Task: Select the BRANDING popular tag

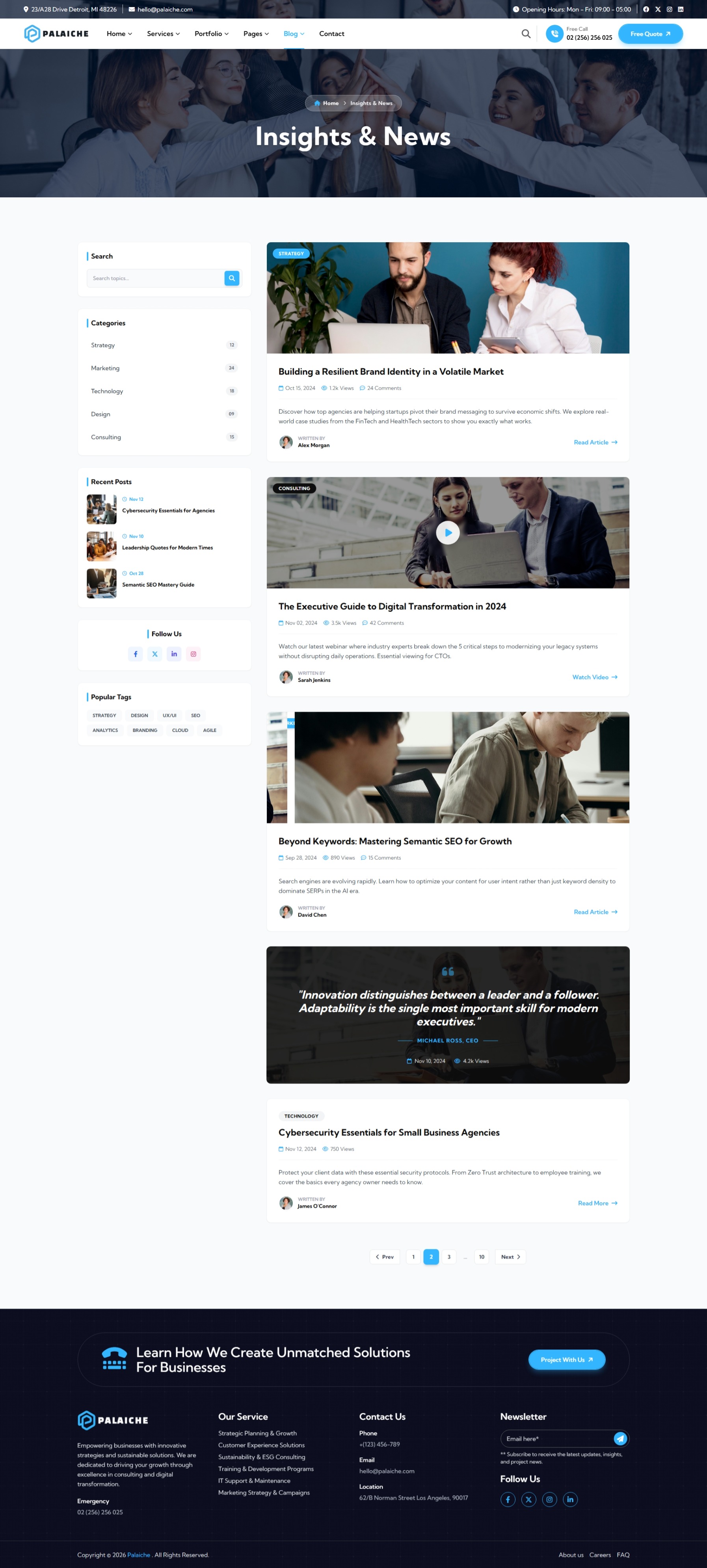Action: pos(145,730)
